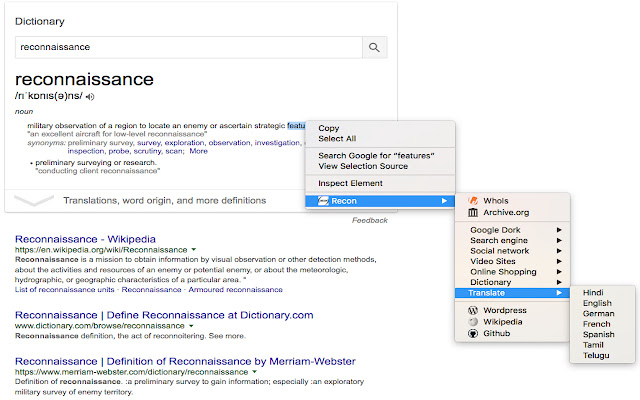Select the highlighted Translate menu item
This screenshot has height=400, width=640.
pyautogui.click(x=512, y=293)
